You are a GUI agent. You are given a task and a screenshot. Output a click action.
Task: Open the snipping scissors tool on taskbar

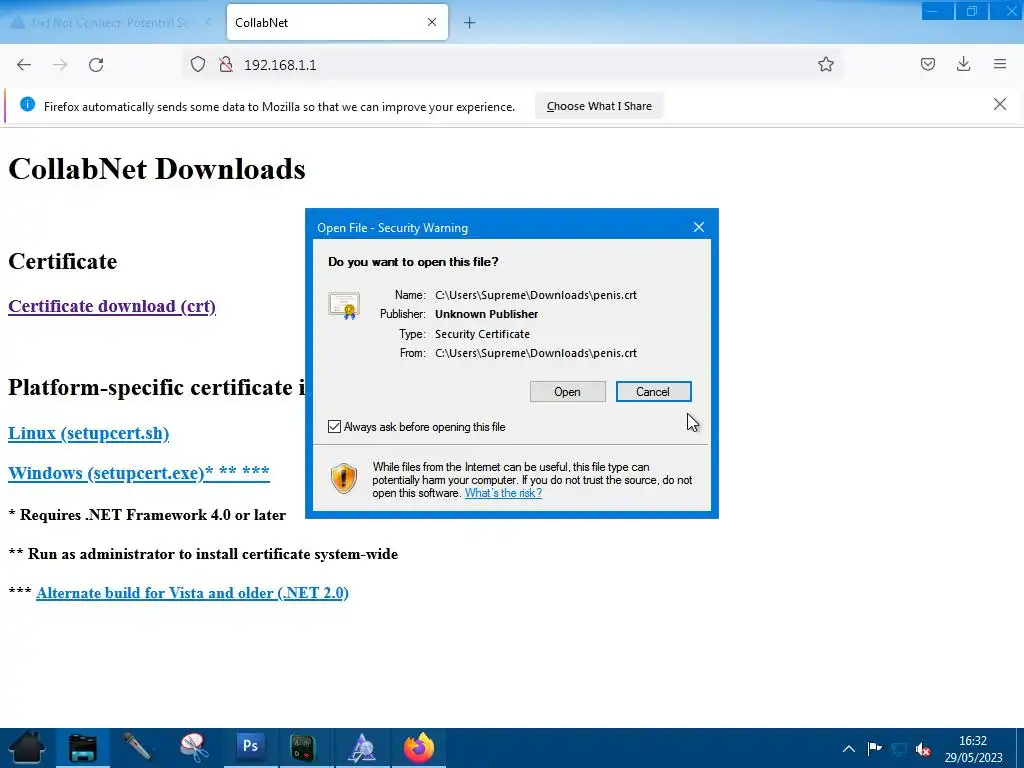tap(194, 748)
